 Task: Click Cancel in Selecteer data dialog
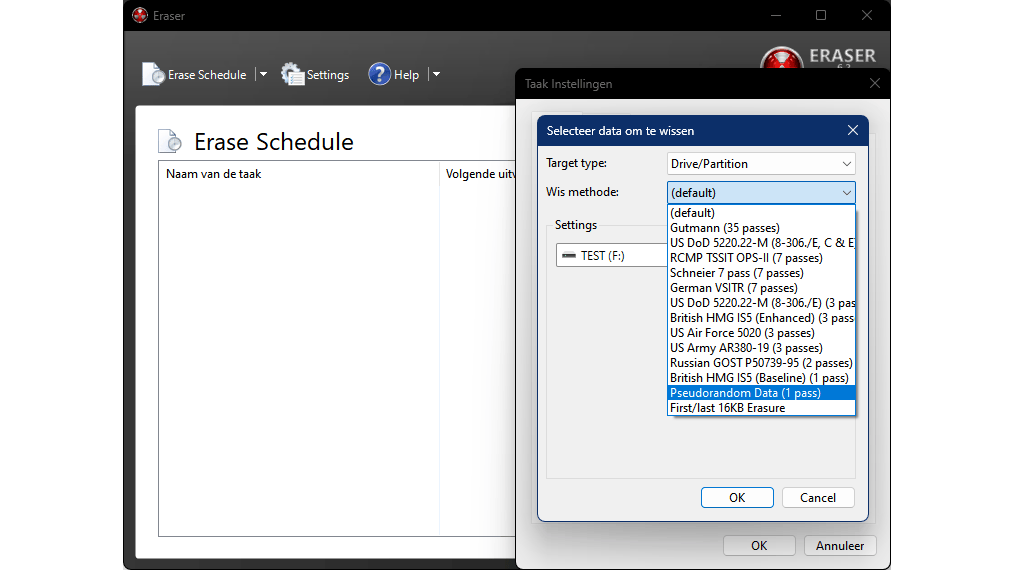(818, 498)
